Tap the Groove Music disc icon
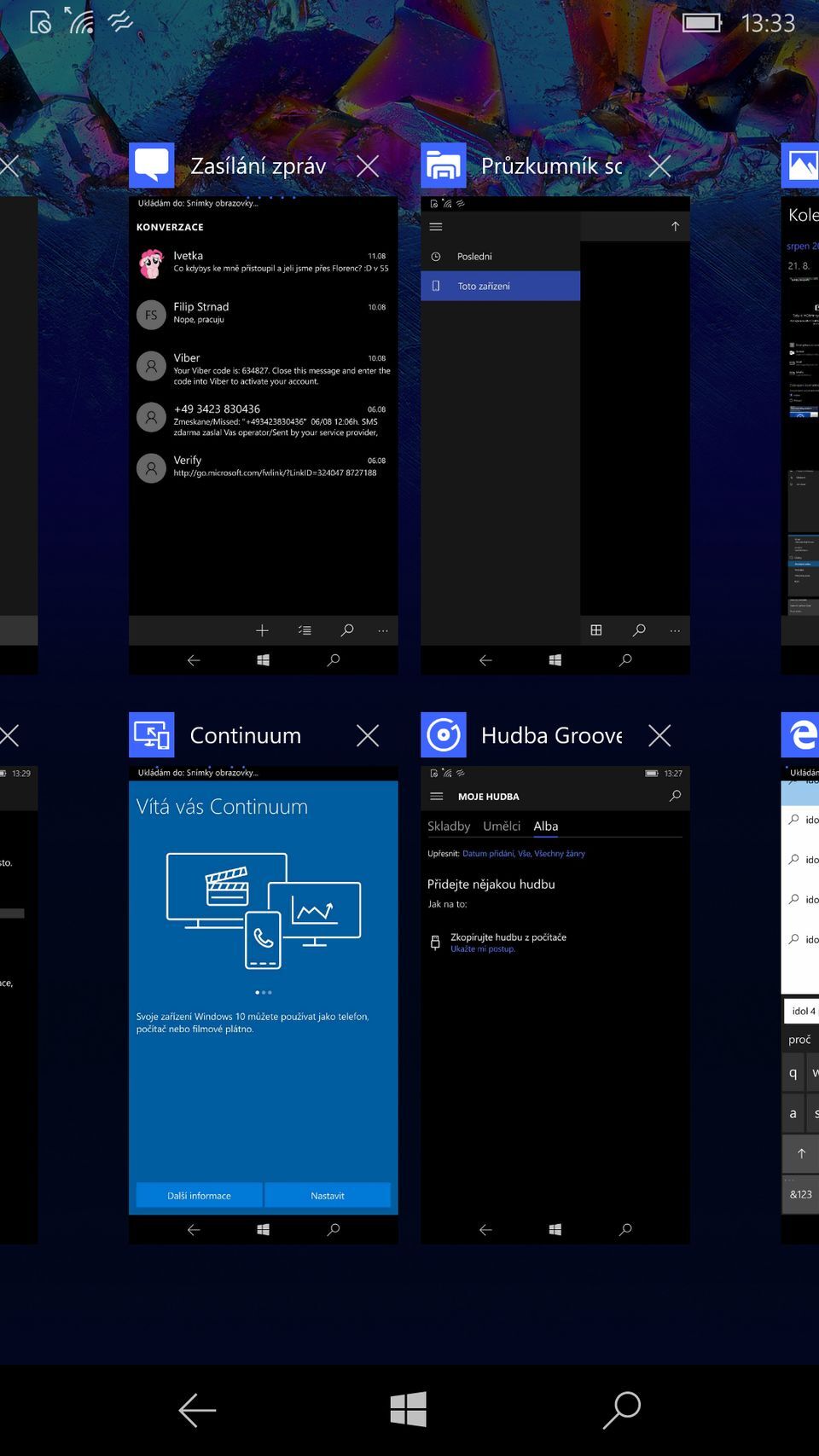The width and height of the screenshot is (819, 1456). pos(444,735)
